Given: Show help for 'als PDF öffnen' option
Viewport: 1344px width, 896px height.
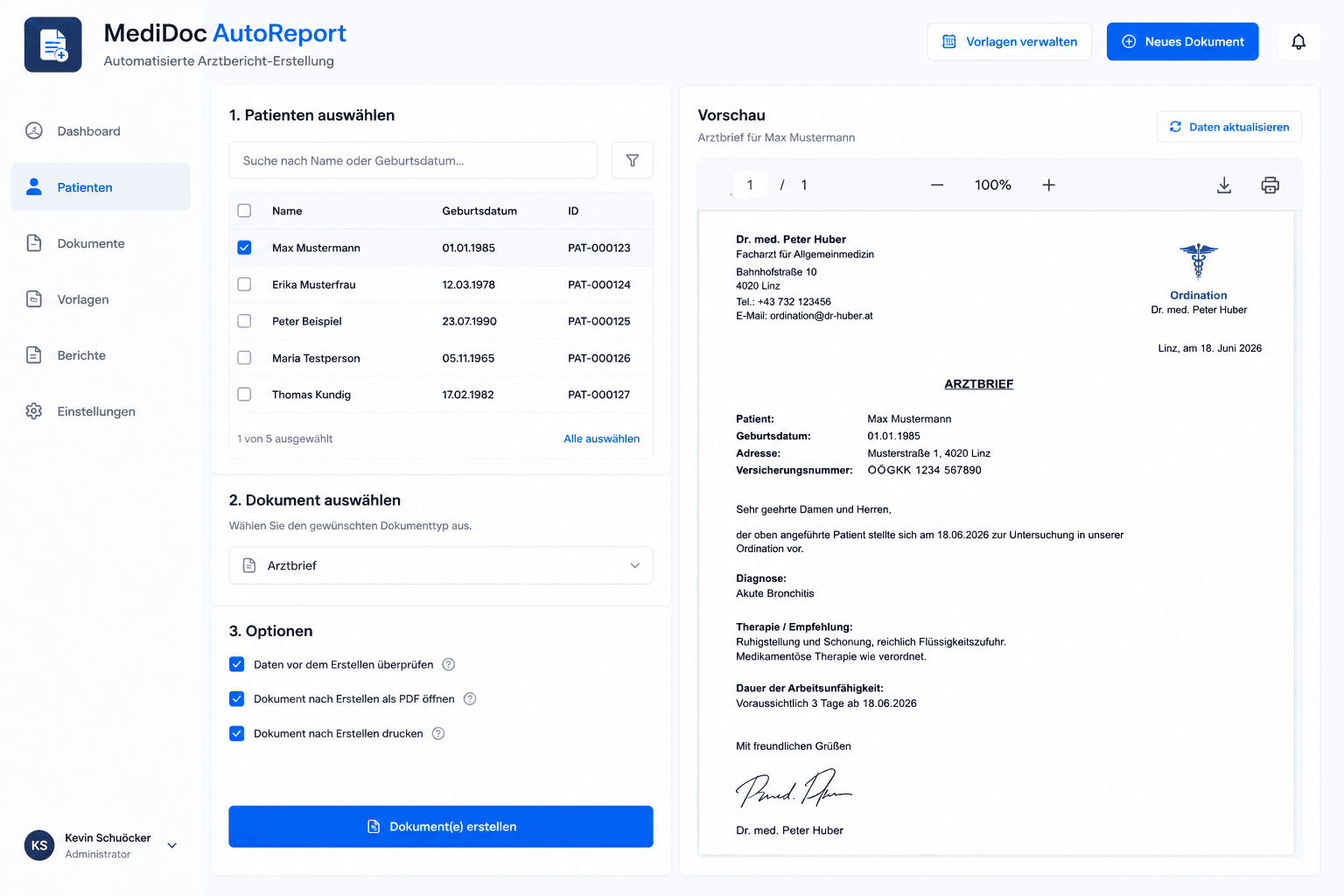Looking at the screenshot, I should pos(470,698).
